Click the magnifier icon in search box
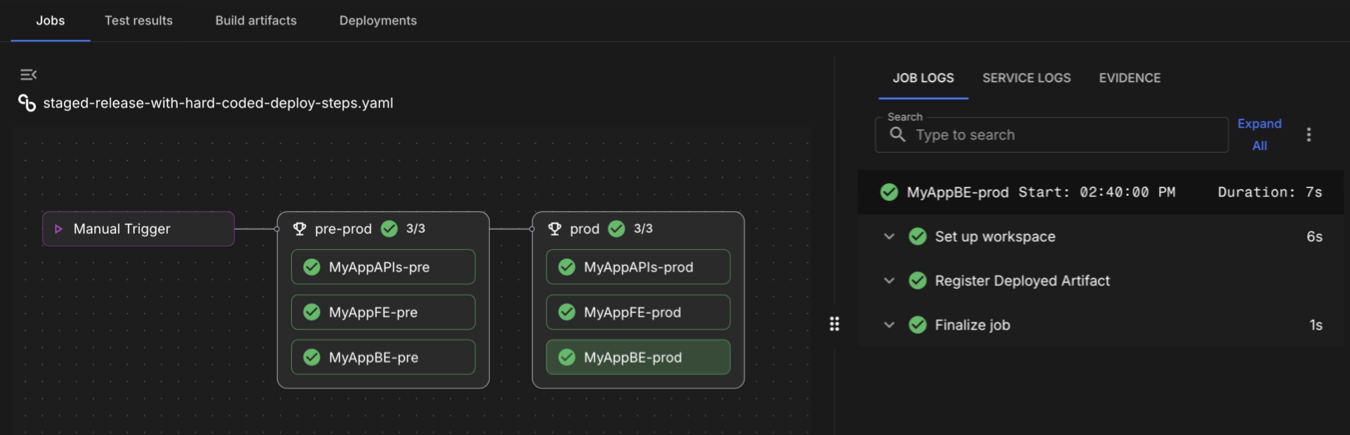 click(x=897, y=135)
